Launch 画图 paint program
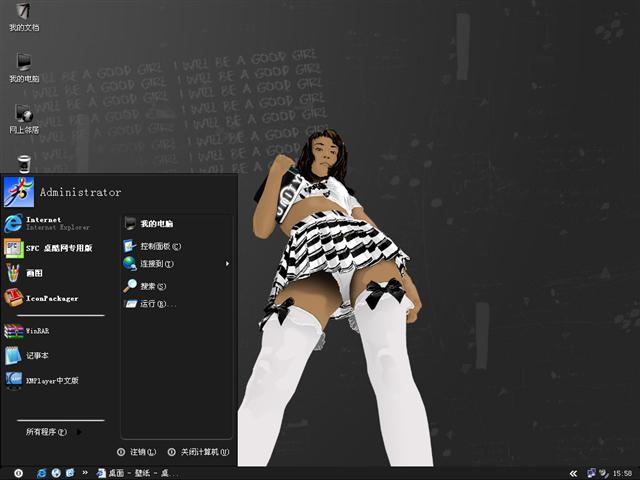This screenshot has height=480, width=640. pos(24,273)
